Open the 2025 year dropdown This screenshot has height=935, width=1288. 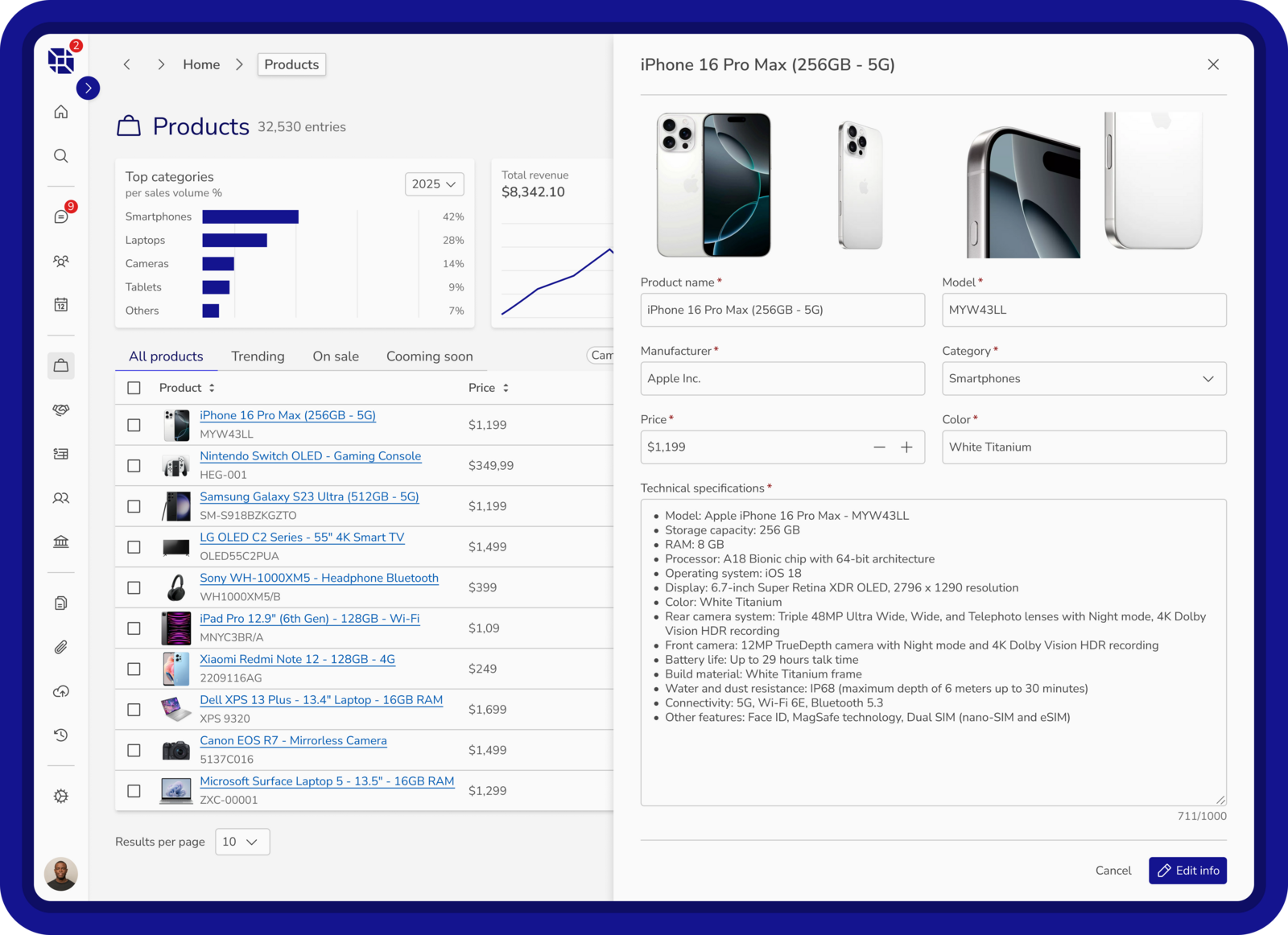pyautogui.click(x=435, y=184)
